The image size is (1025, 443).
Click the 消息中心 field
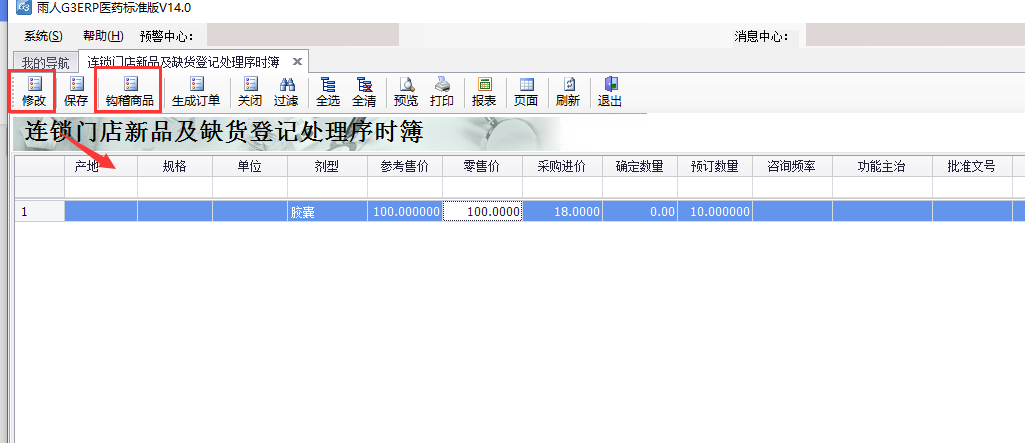915,35
